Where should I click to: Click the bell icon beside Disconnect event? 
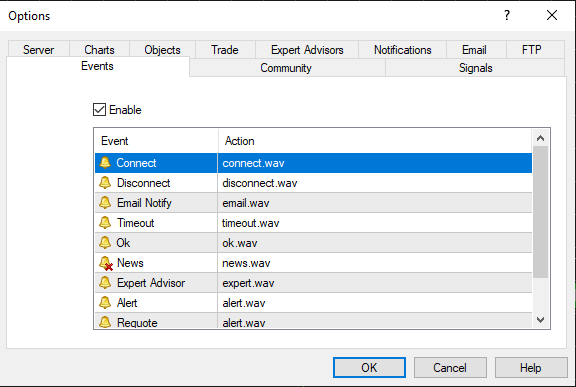105,182
